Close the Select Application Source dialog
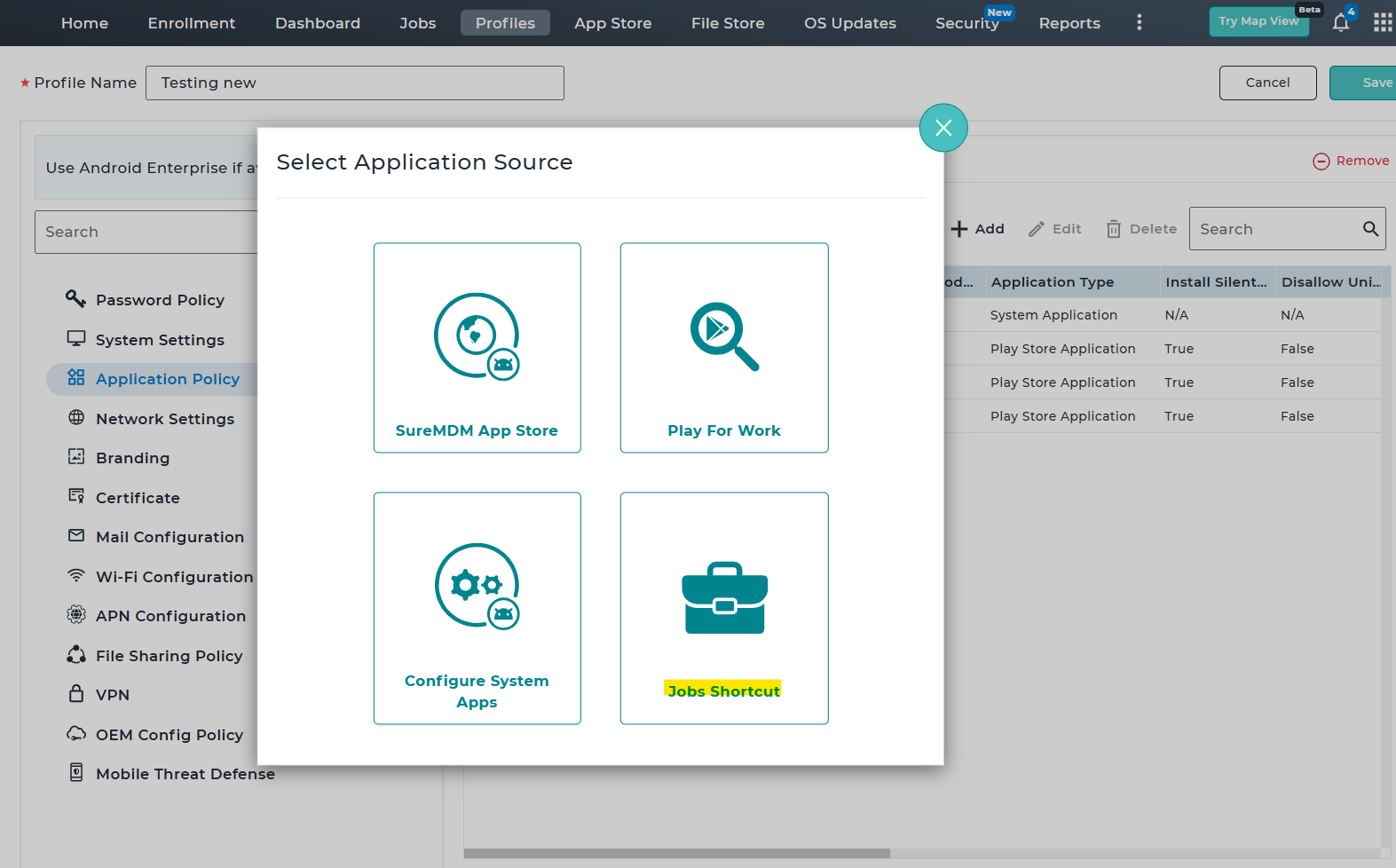 coord(942,128)
